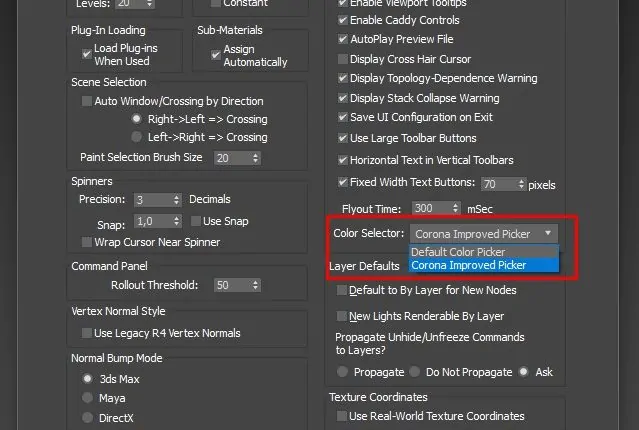Select DirectX normal bump mode
This screenshot has width=639, height=430.
[x=88, y=417]
